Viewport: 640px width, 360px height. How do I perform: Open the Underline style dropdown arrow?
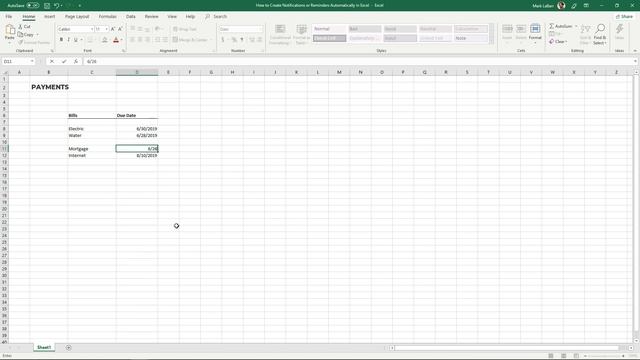[x=82, y=40]
